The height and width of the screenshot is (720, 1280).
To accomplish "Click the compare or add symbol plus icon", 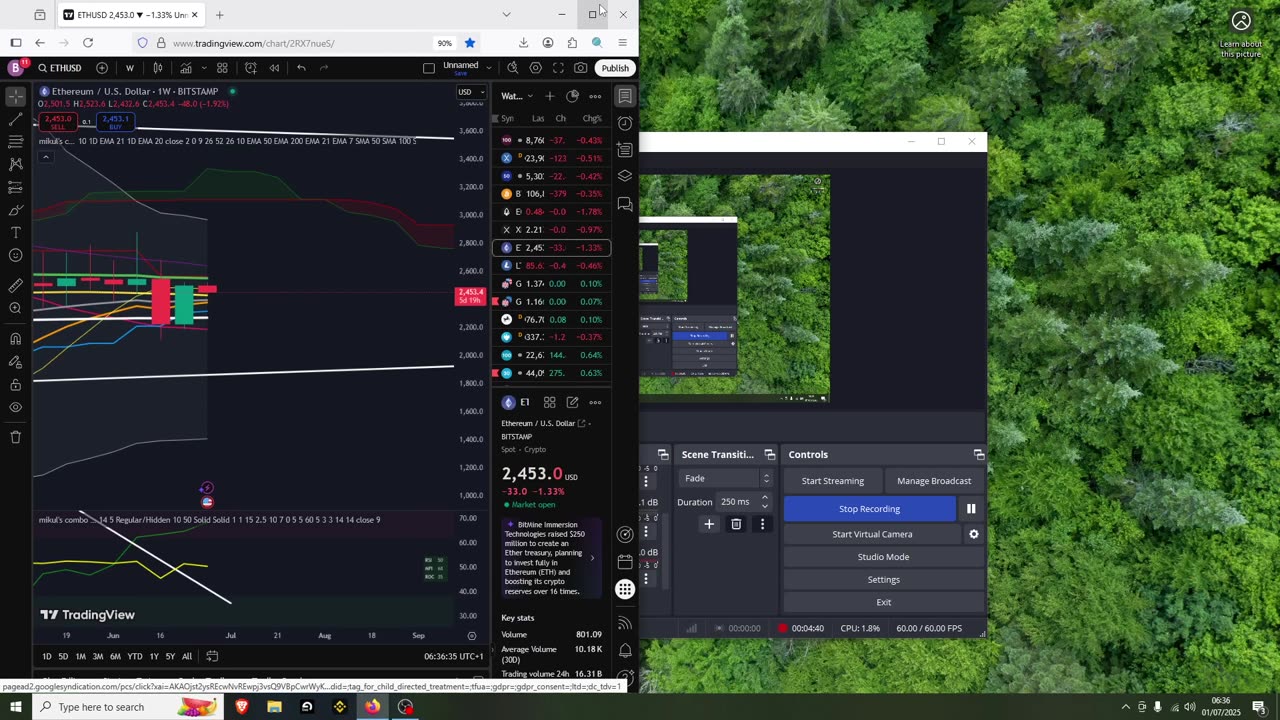I will [102, 68].
